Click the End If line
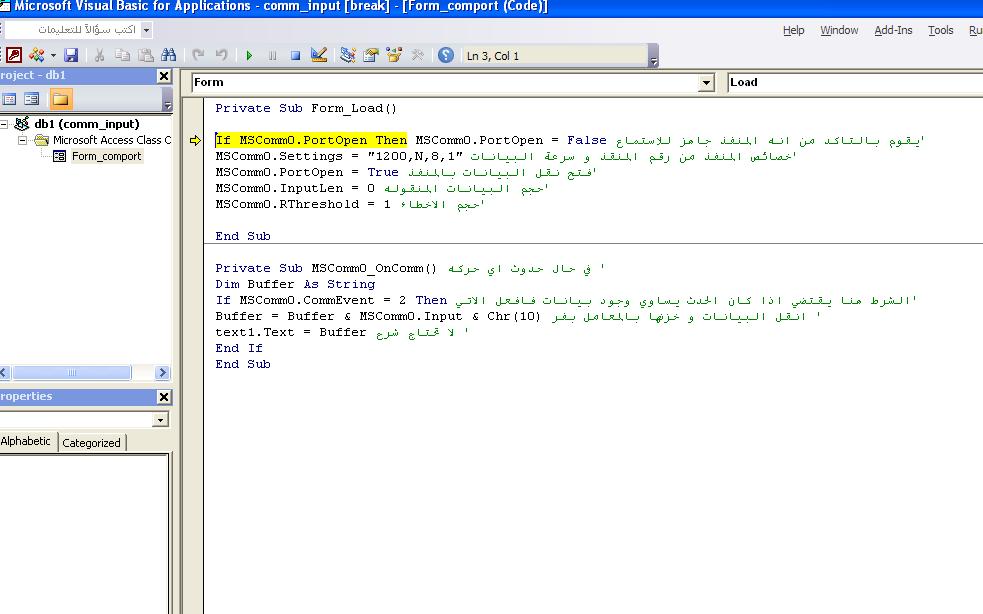The height and width of the screenshot is (614, 983). click(239, 348)
